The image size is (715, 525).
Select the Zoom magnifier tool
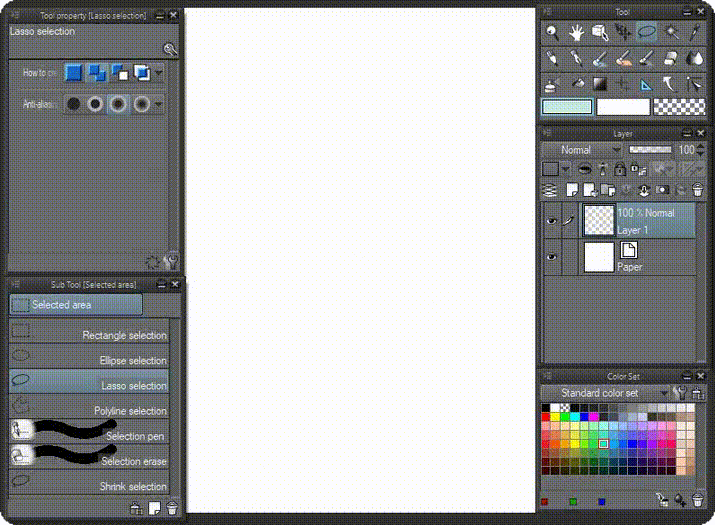pyautogui.click(x=552, y=33)
